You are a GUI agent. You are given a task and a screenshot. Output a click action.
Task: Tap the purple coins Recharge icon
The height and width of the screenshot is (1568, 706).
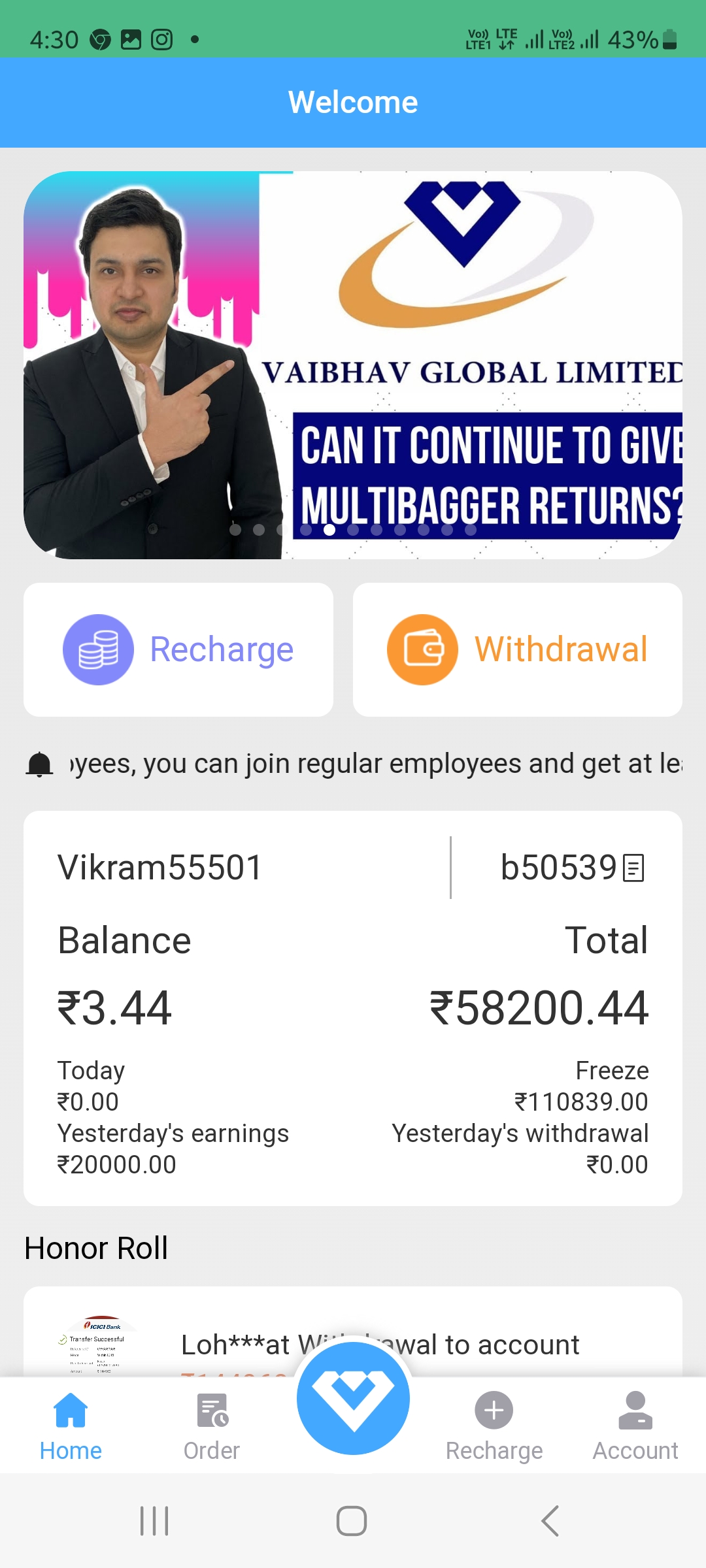pos(98,649)
